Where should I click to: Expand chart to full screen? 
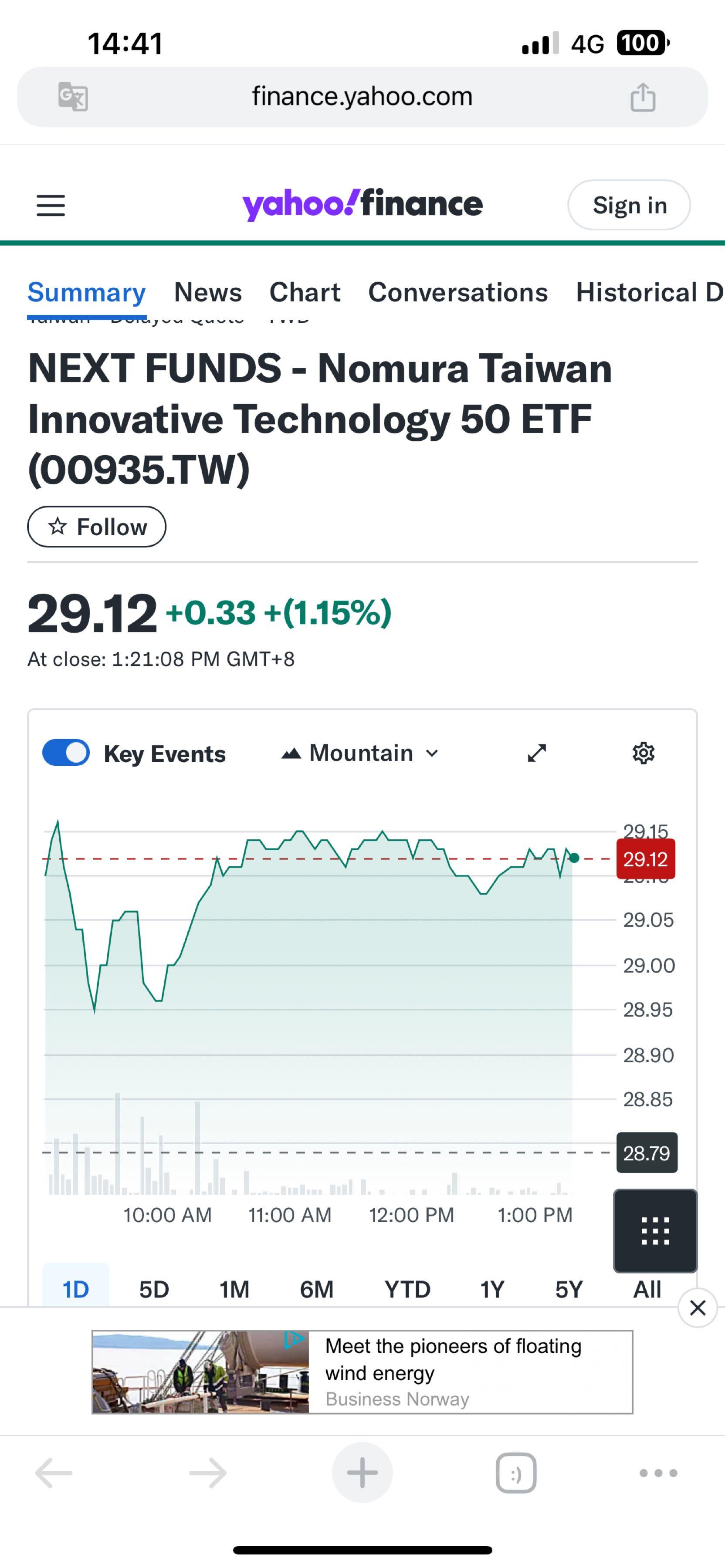537,753
